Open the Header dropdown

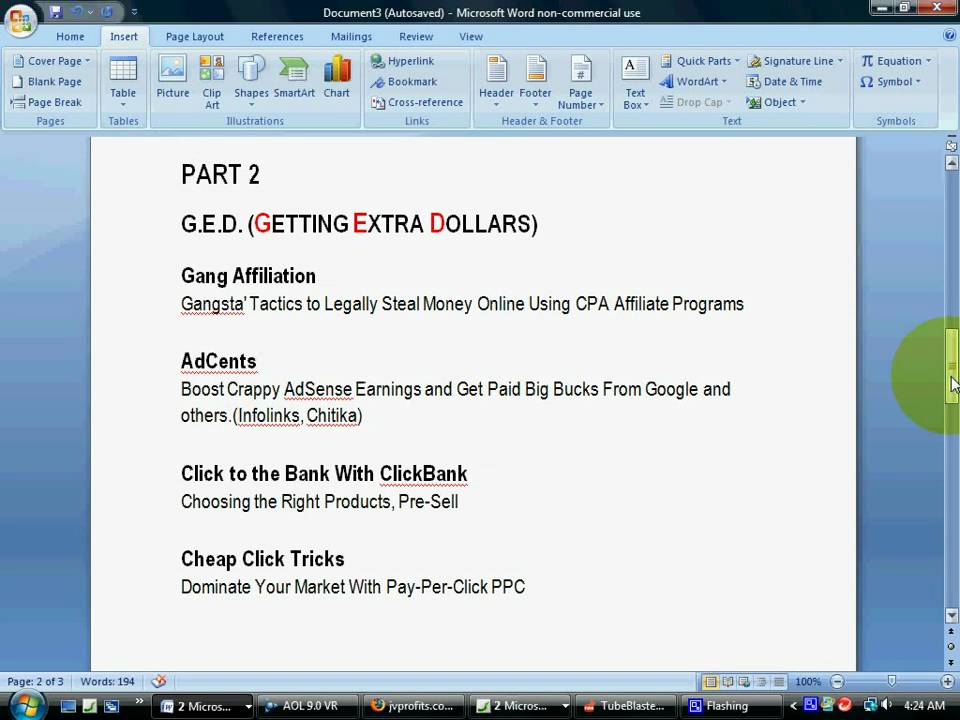(x=497, y=81)
